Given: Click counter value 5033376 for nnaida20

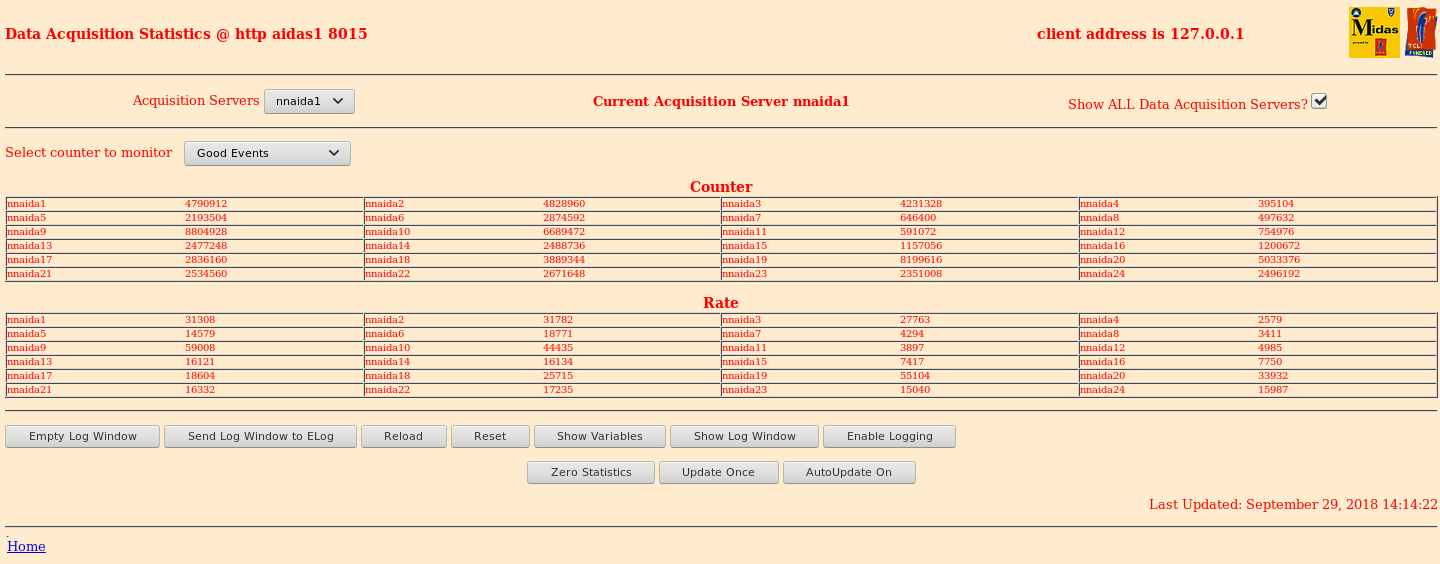Looking at the screenshot, I should [x=1279, y=260].
